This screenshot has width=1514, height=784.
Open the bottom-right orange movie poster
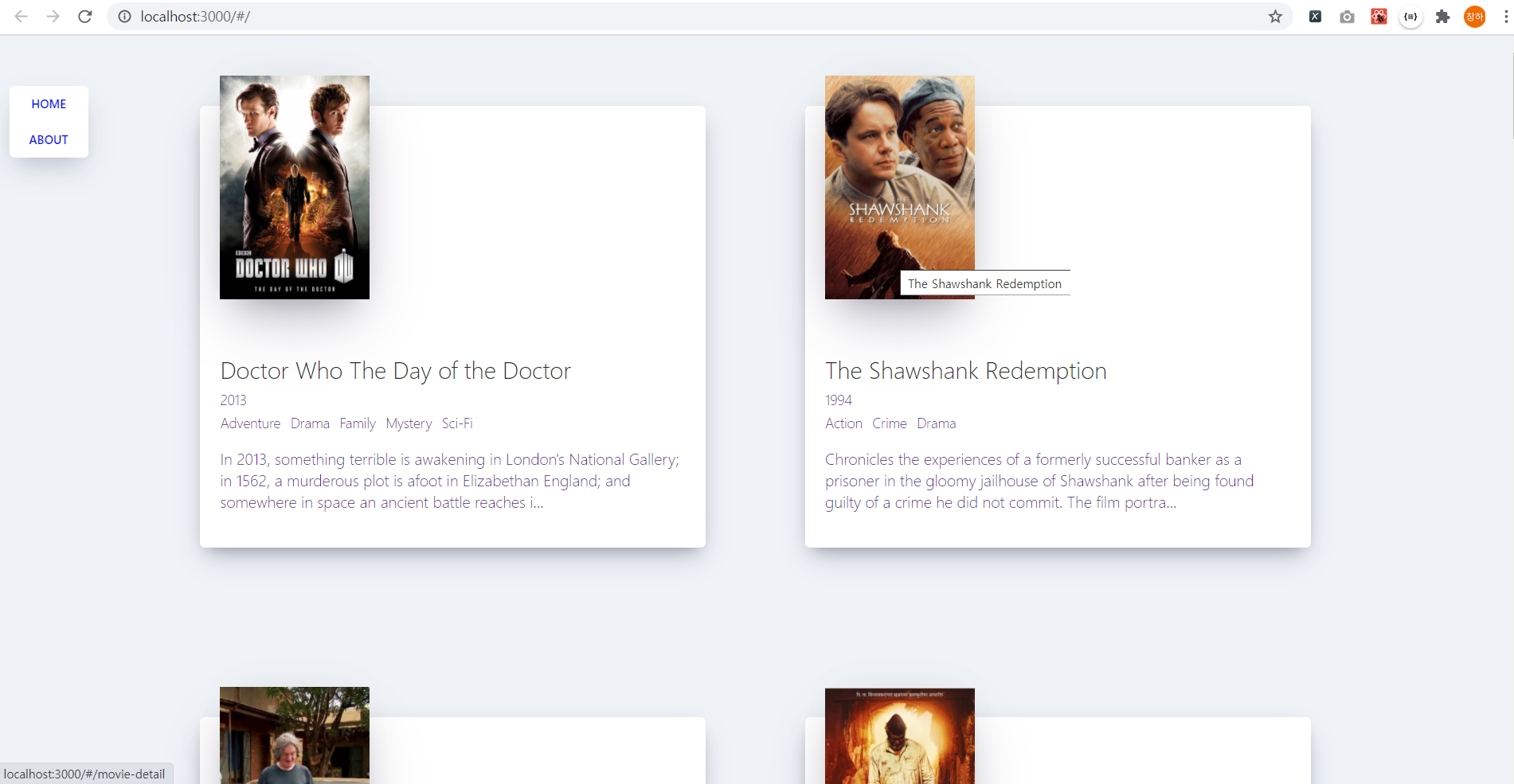pyautogui.click(x=900, y=735)
